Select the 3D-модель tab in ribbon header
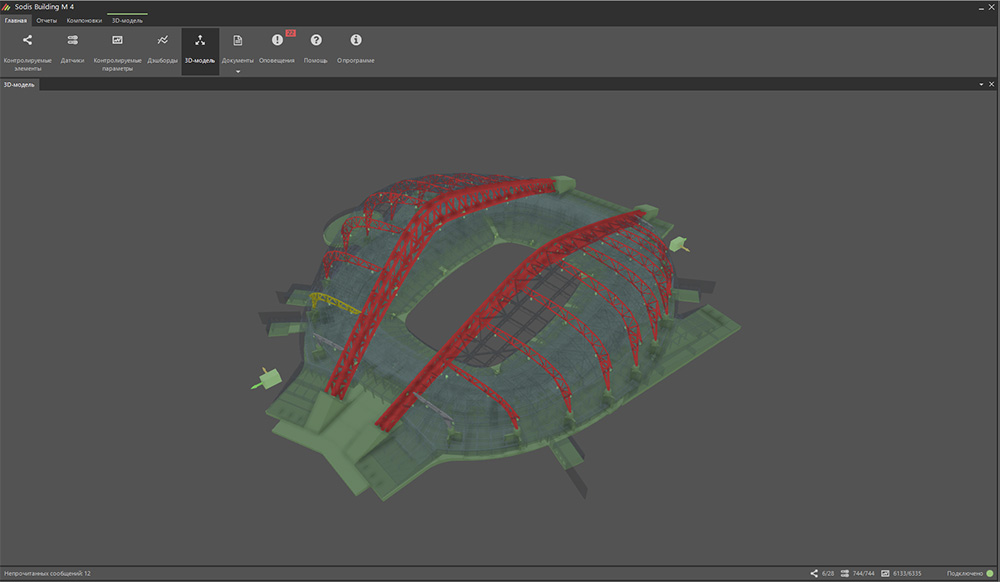 click(x=127, y=20)
